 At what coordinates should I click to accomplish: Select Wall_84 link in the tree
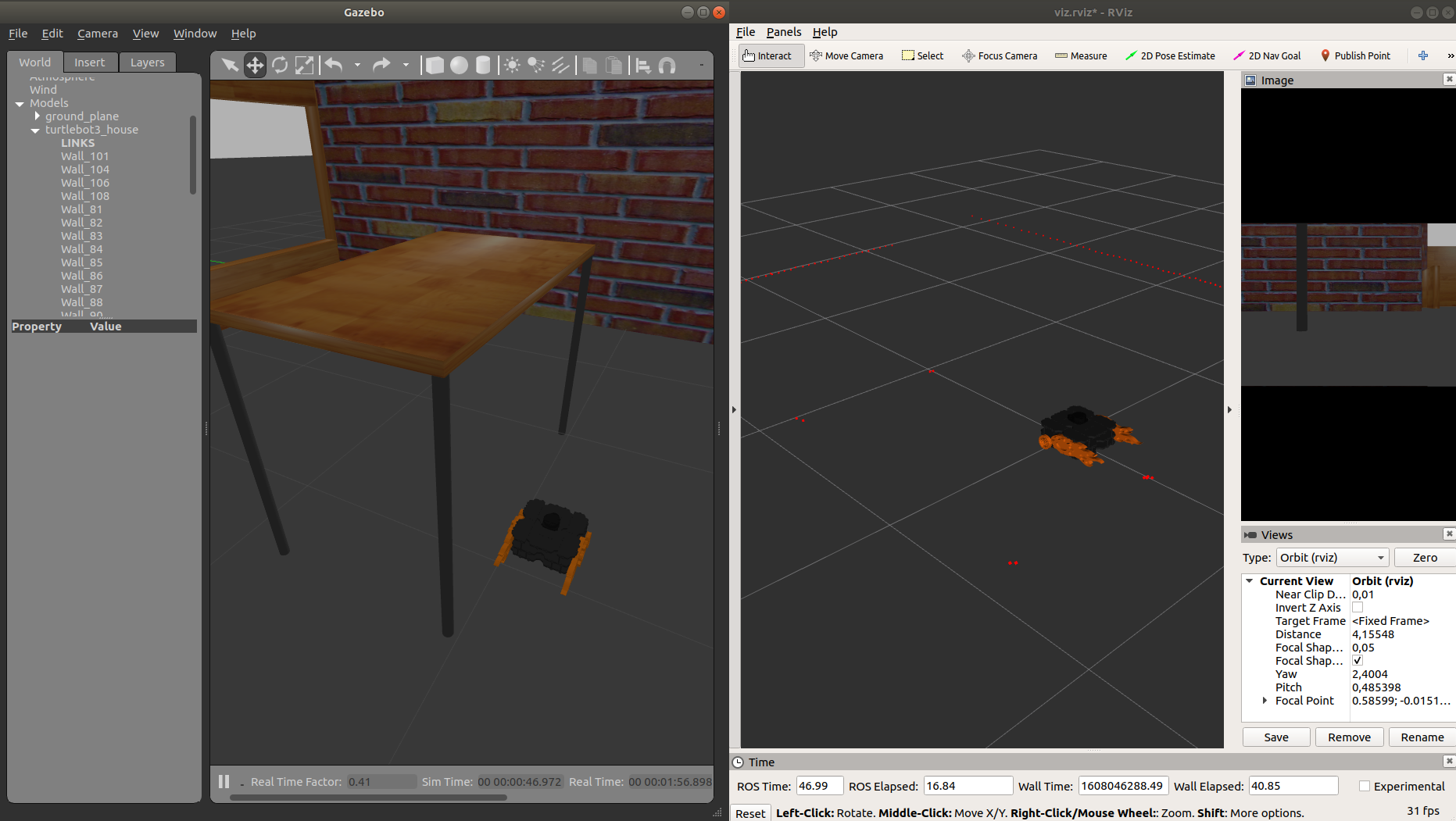pos(82,249)
